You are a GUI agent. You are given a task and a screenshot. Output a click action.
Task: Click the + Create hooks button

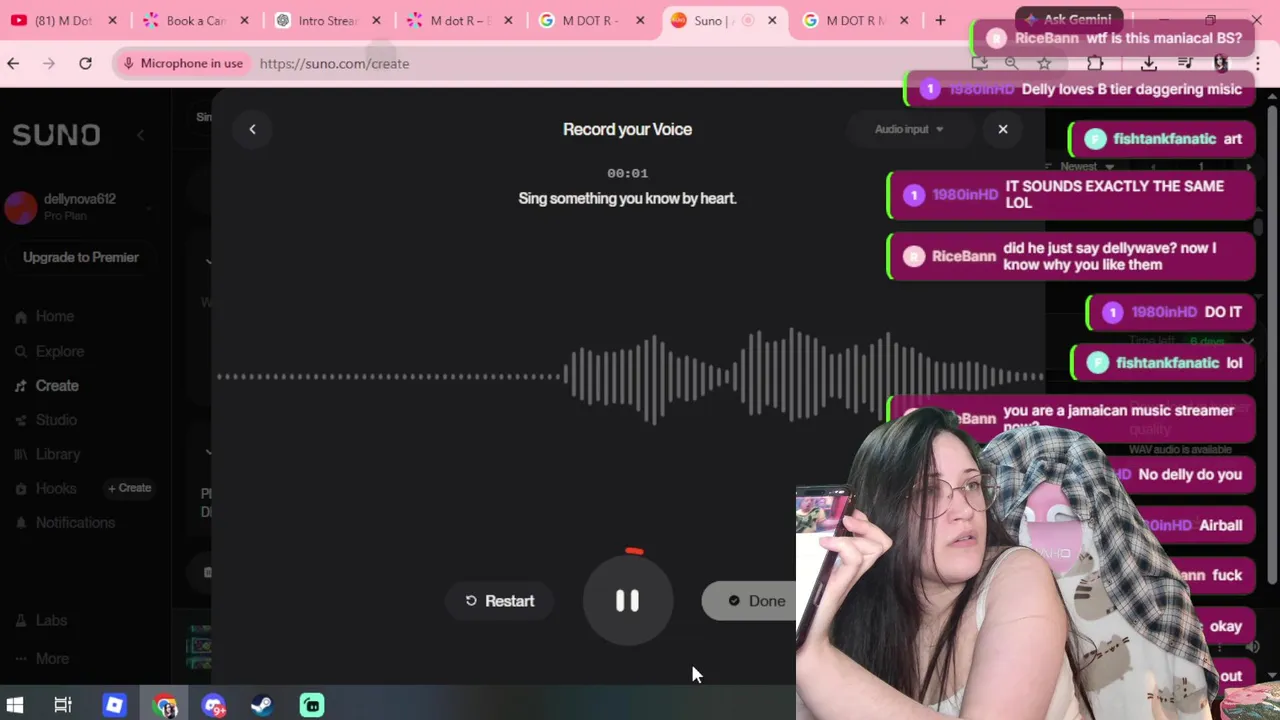click(x=130, y=488)
